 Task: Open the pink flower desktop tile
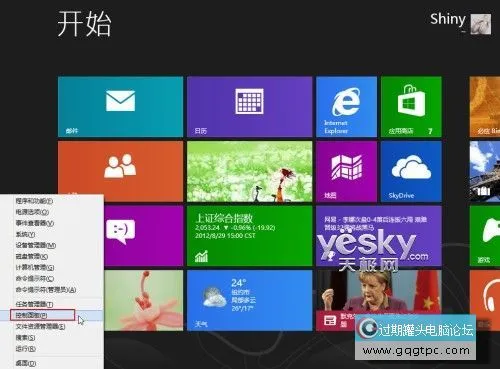point(144,300)
